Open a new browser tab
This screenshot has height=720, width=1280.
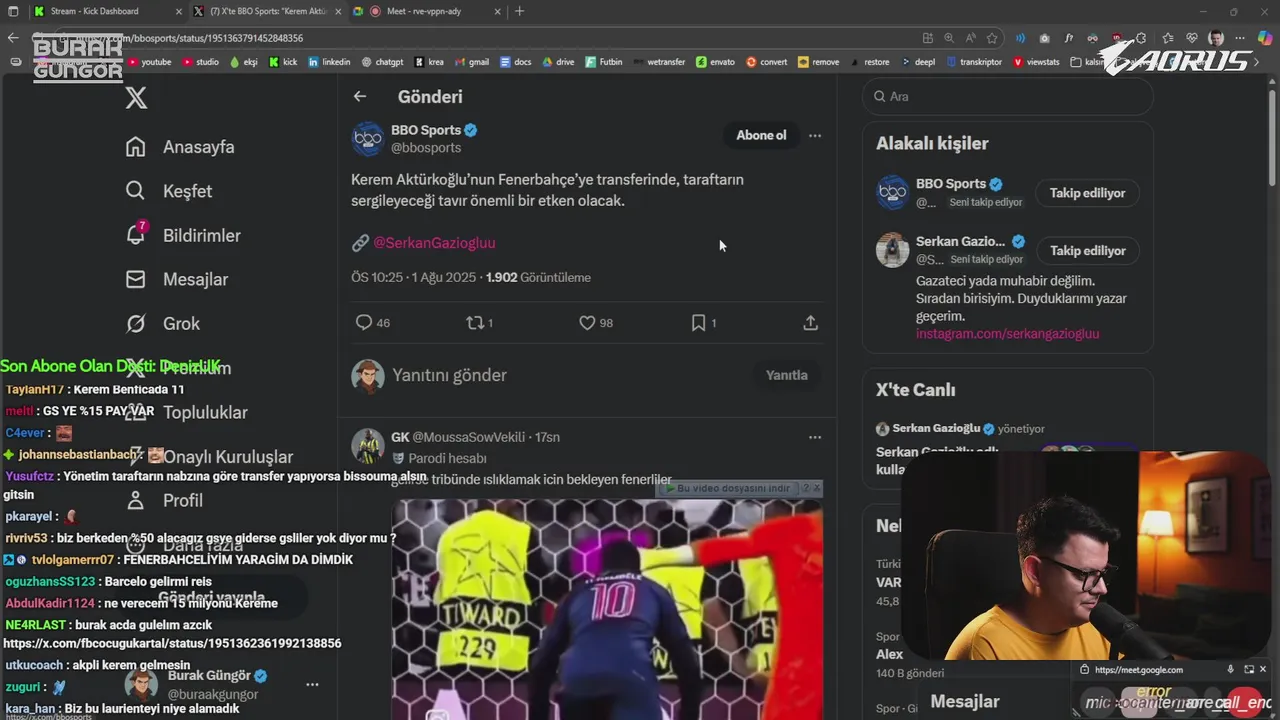[x=519, y=11]
